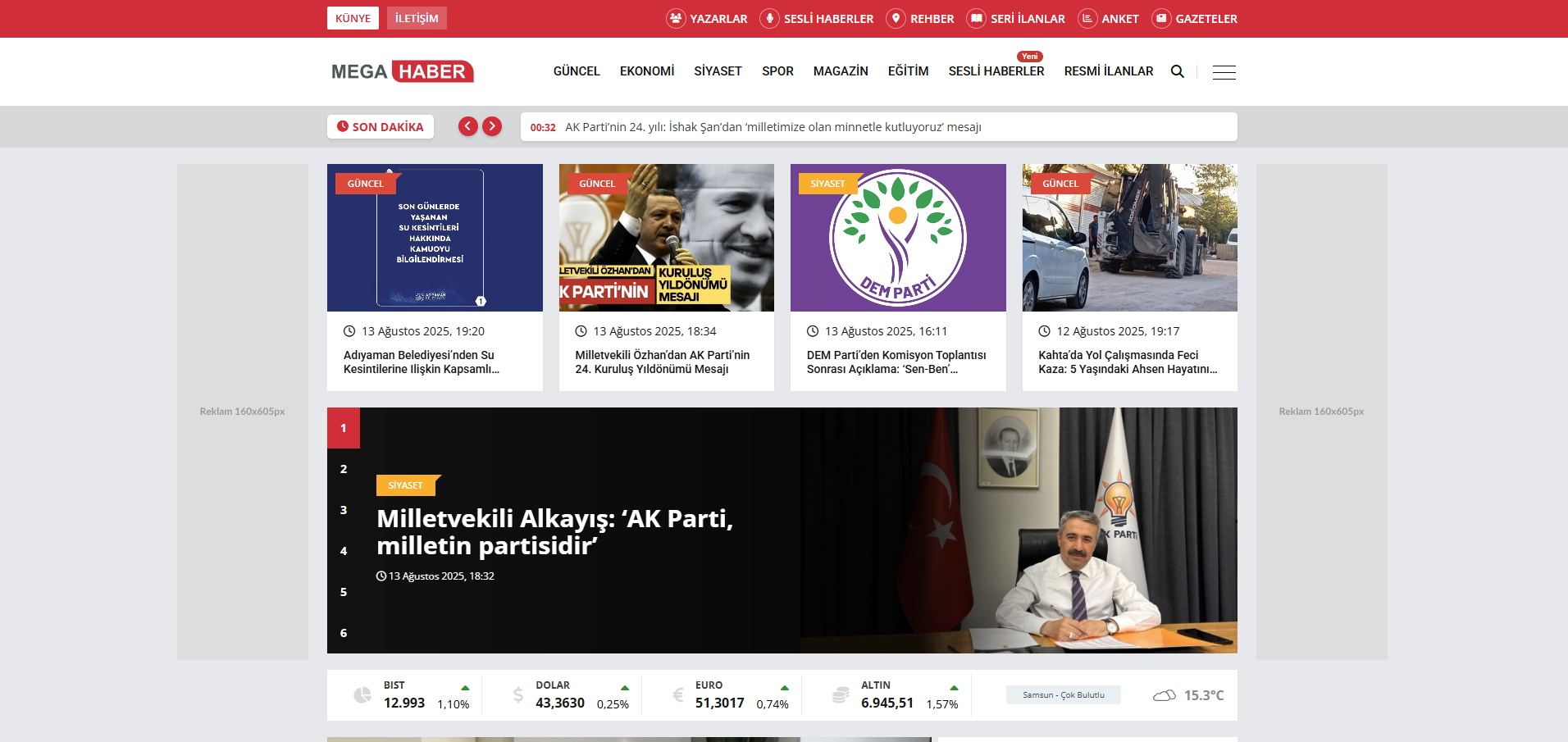Screen dimensions: 1568x742
Task: Click the Euro value 51,3017
Action: tap(720, 703)
